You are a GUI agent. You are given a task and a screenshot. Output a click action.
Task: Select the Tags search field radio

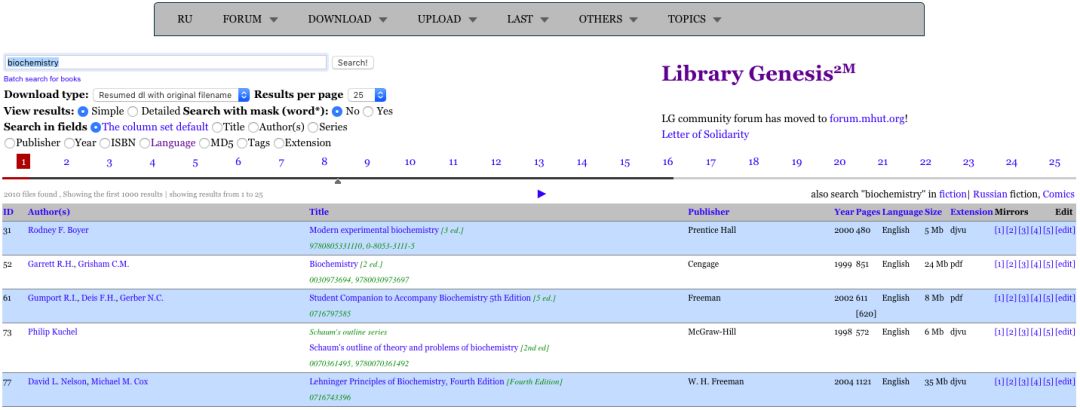point(241,143)
